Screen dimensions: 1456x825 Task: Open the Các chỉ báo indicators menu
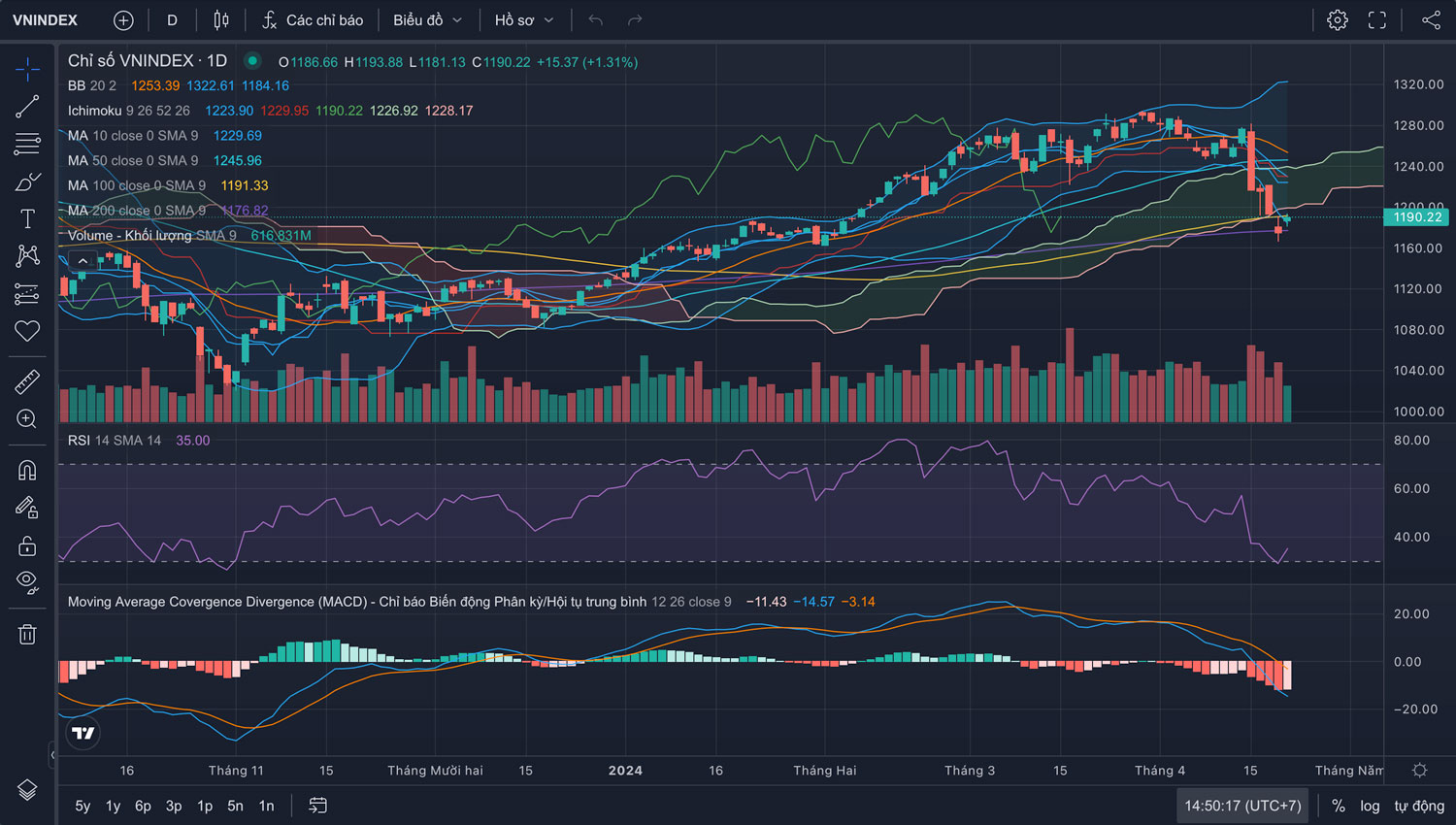(x=313, y=20)
